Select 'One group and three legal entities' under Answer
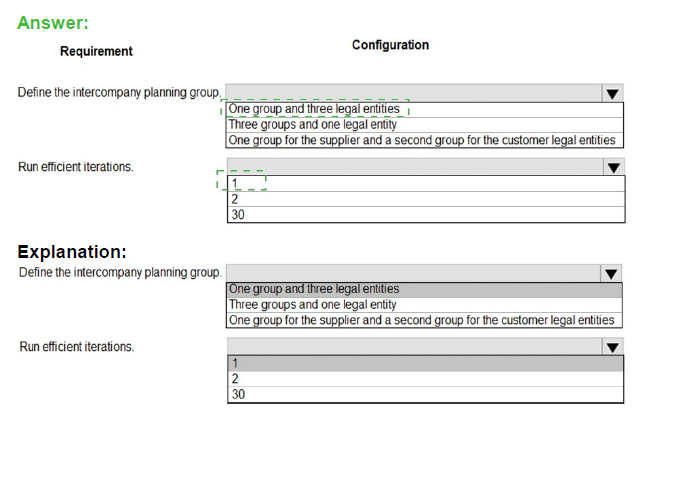 314,109
